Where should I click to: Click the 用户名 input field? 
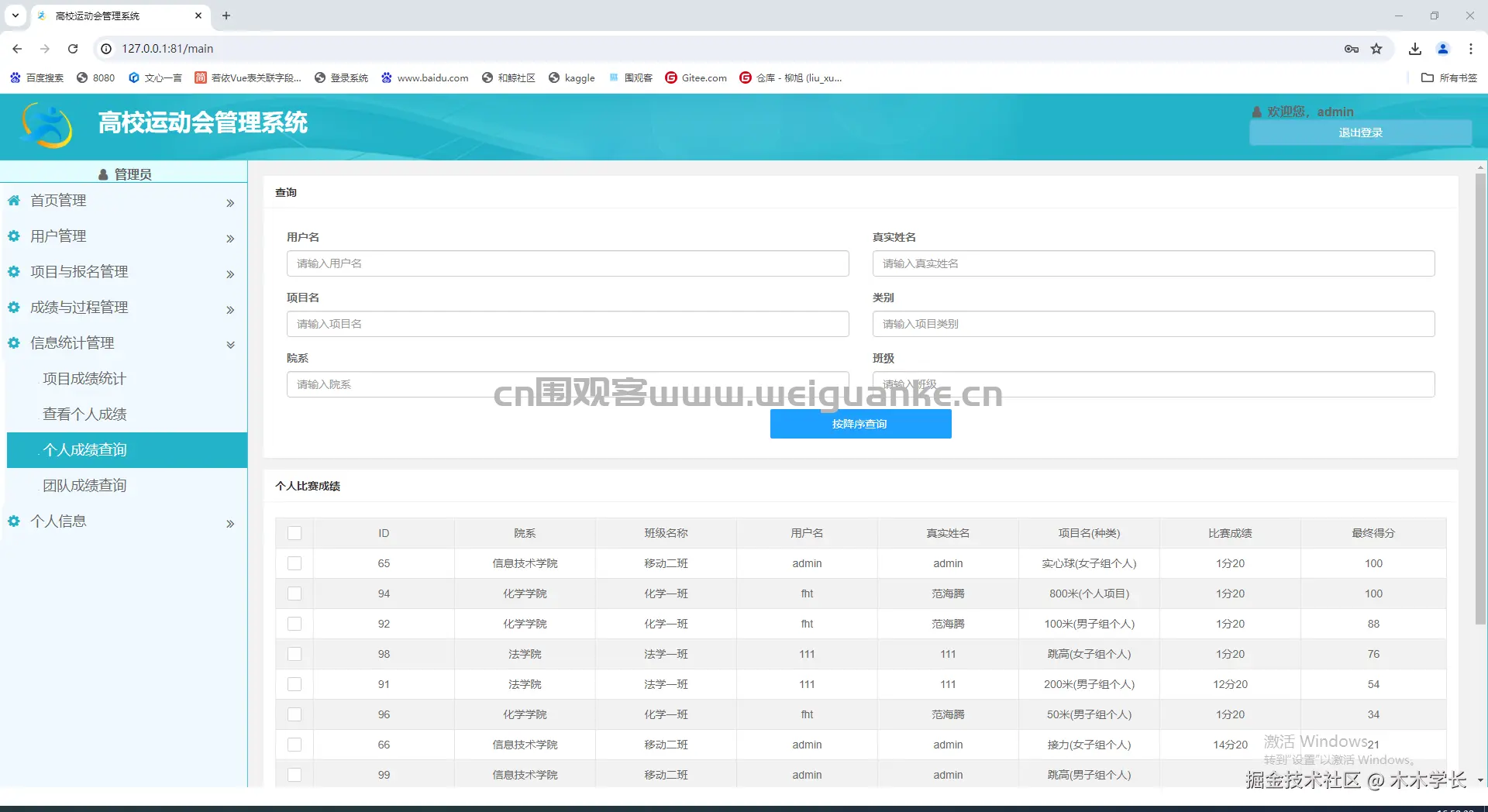tap(567, 263)
